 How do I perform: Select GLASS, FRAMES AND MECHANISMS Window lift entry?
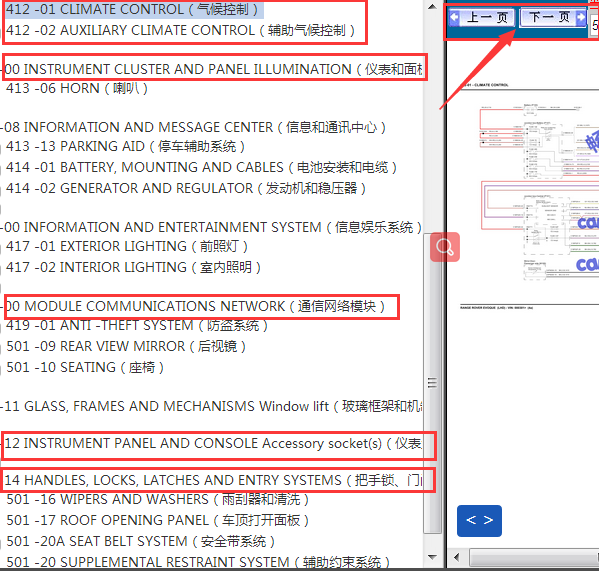(x=212, y=406)
